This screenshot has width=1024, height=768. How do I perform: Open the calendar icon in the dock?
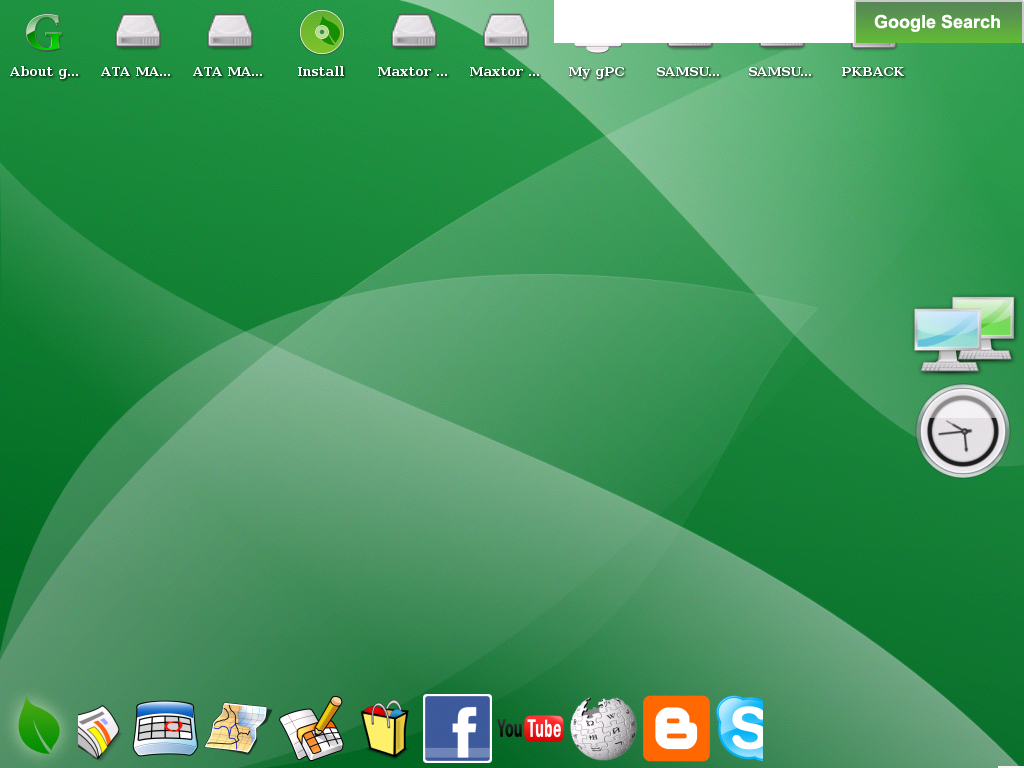pyautogui.click(x=165, y=728)
